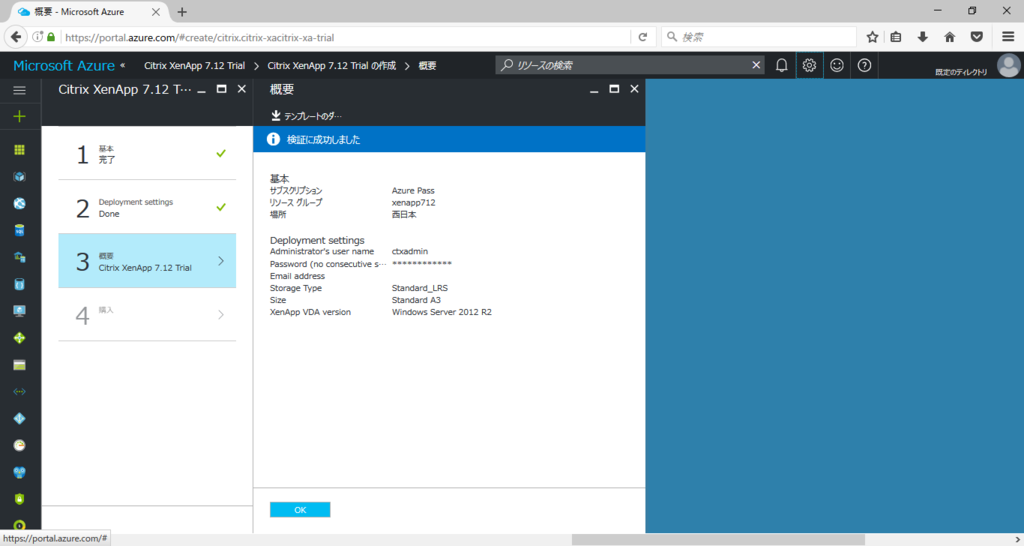Open new browser tab with plus
The width and height of the screenshot is (1024, 546).
[x=182, y=12]
